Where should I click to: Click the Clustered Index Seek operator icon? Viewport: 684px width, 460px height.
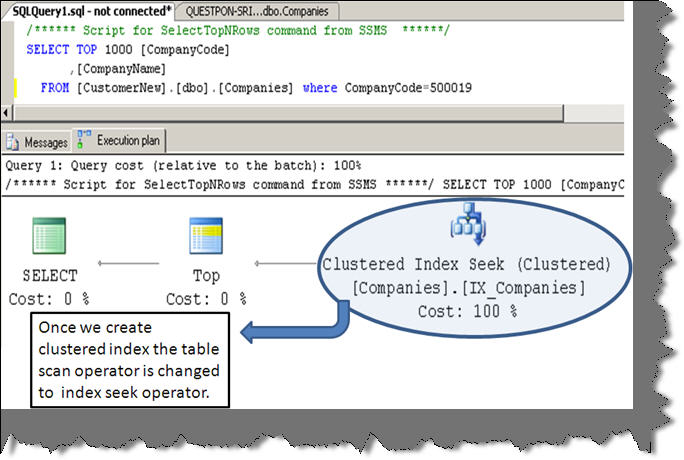(468, 223)
